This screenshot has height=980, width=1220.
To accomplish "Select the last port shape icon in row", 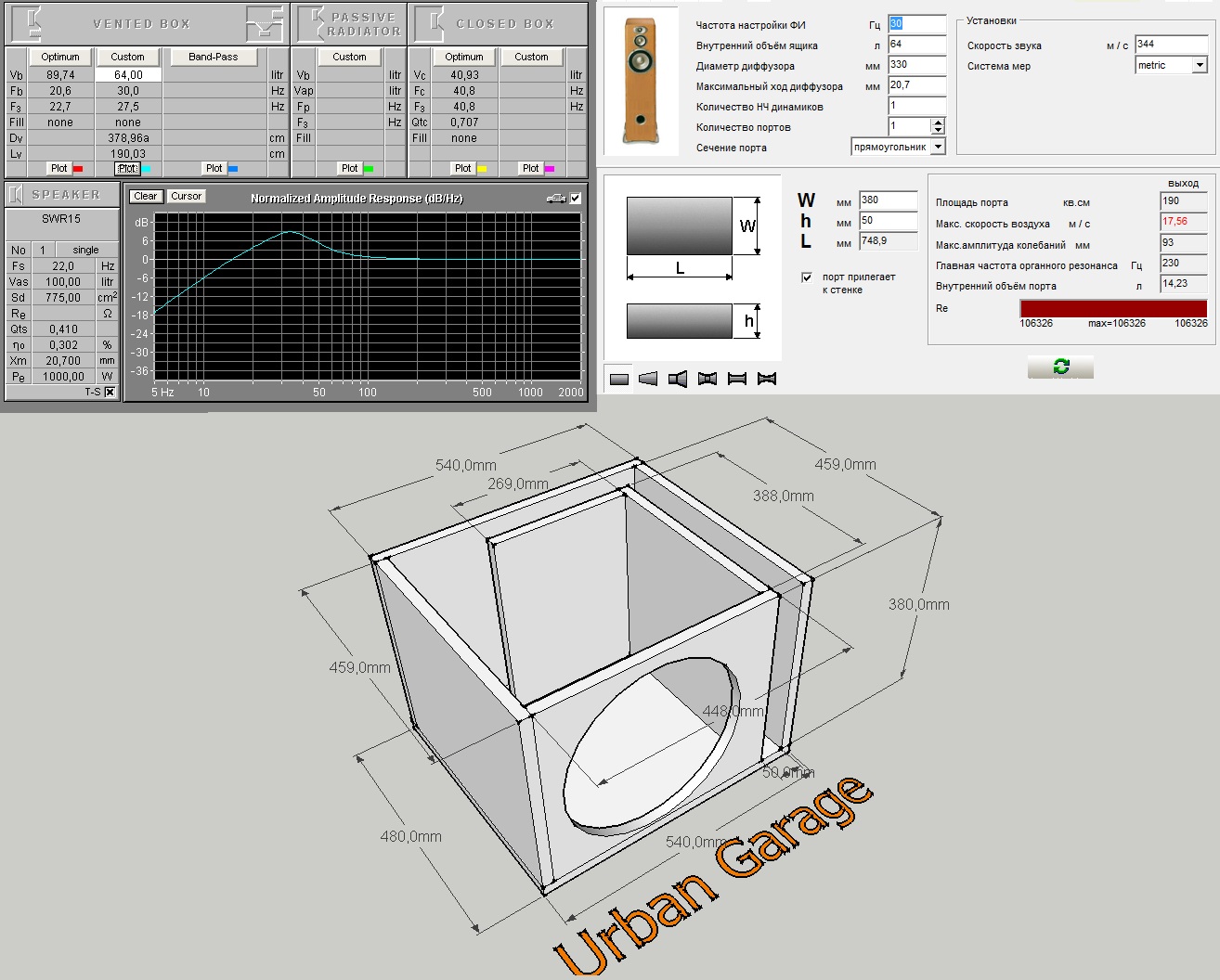I will tap(767, 379).
